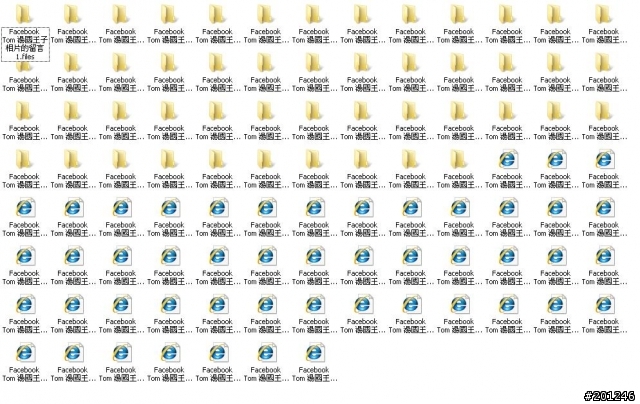Select the very last Internet Explorer HTML file
Image resolution: width=640 pixels, height=404 pixels.
point(314,353)
